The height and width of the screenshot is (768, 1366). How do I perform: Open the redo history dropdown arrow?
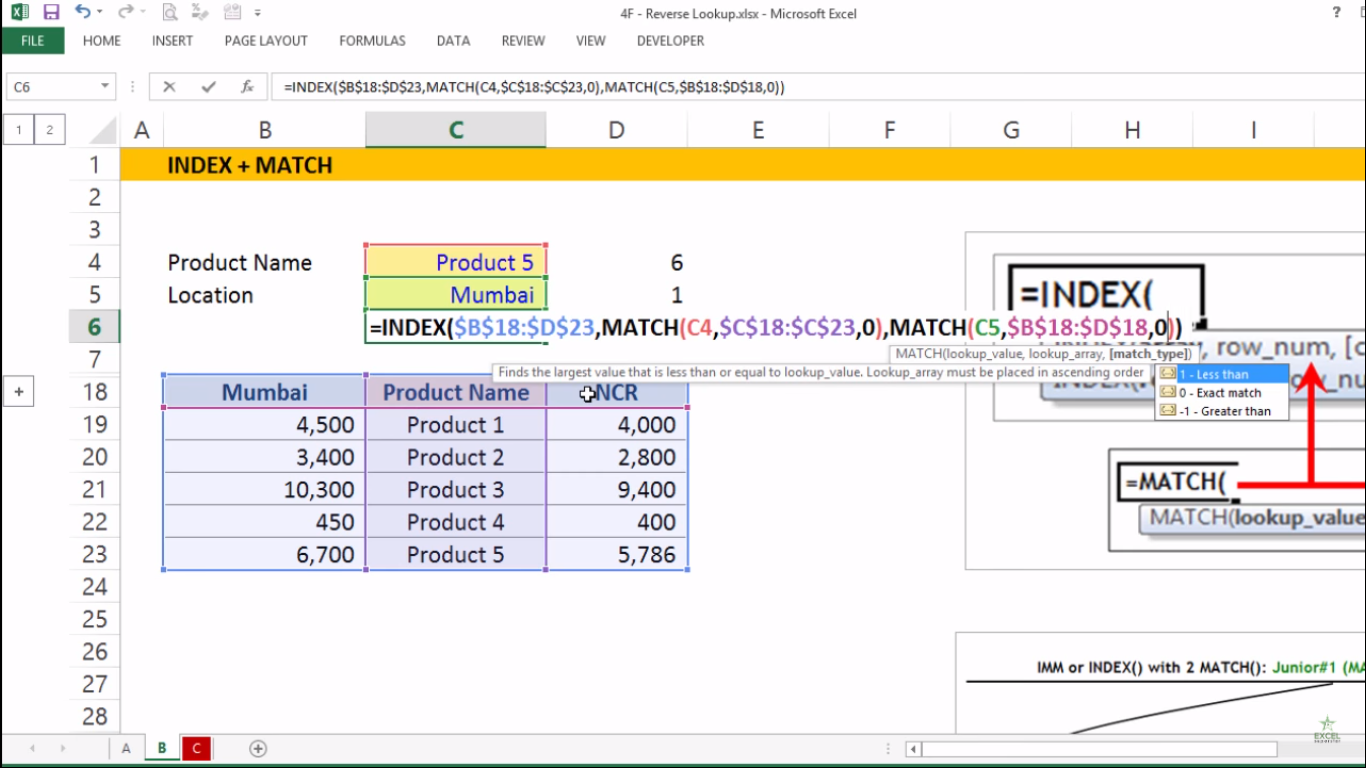tap(143, 13)
